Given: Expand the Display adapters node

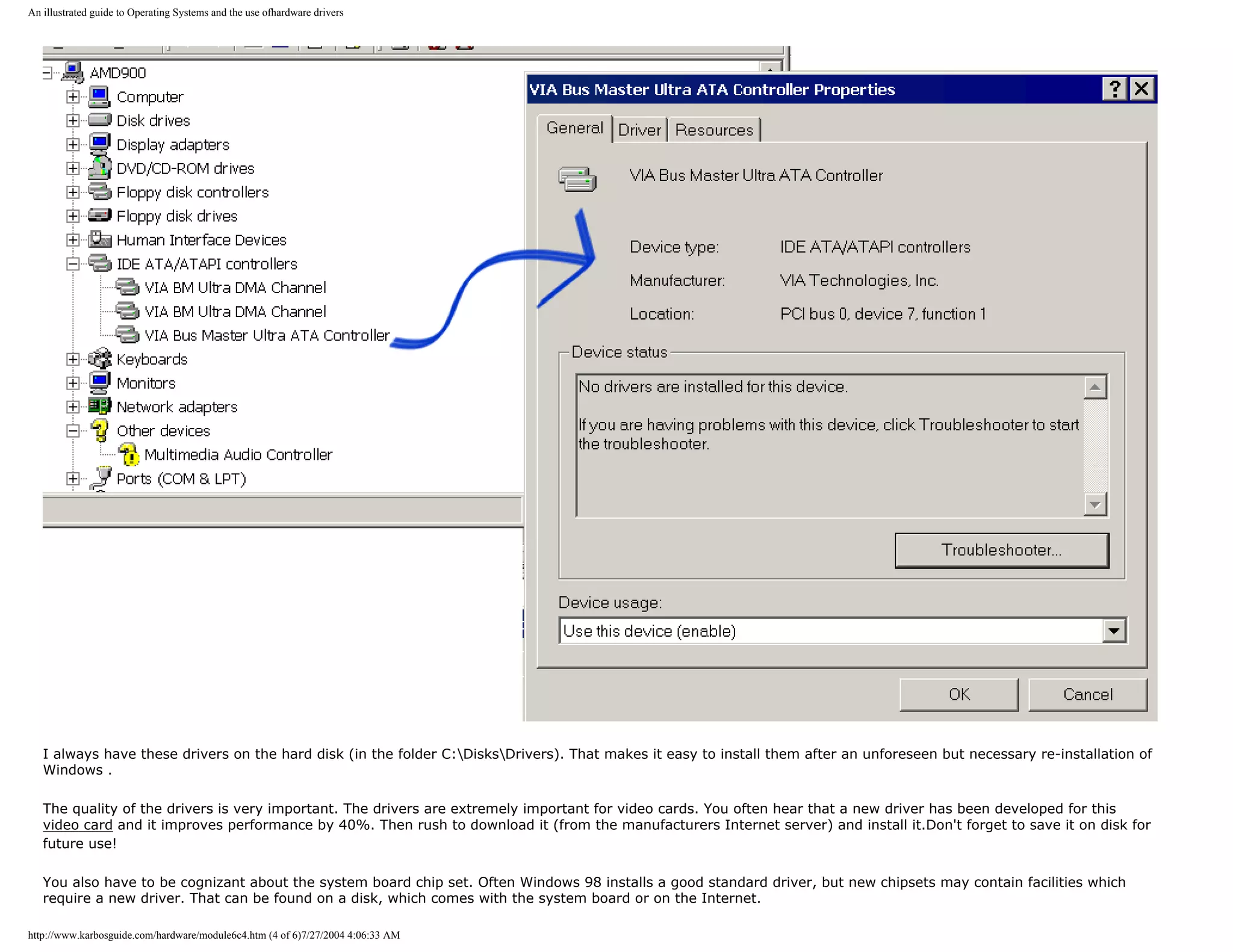Looking at the screenshot, I should click(x=72, y=144).
